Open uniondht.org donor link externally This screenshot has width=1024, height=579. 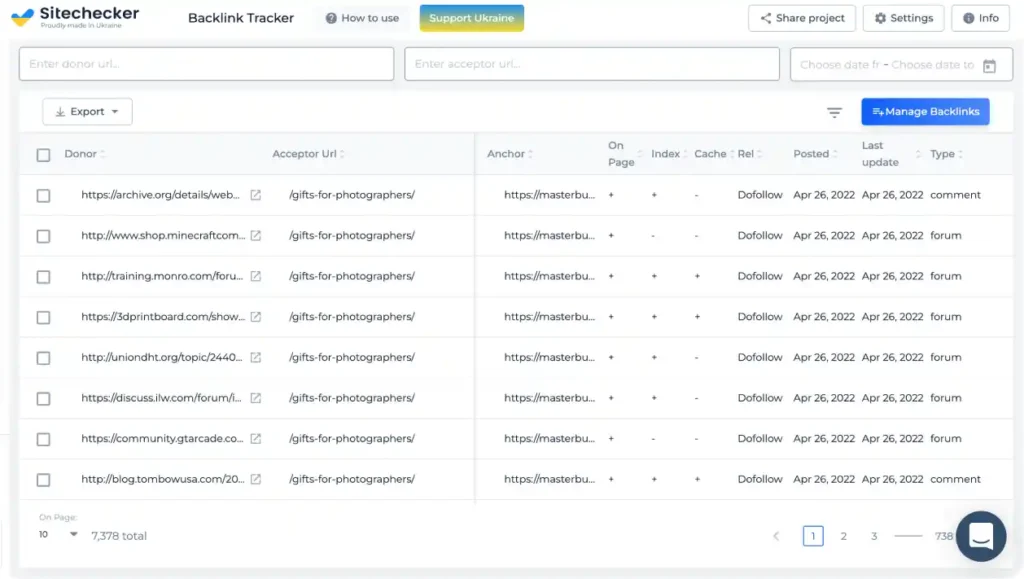(x=256, y=358)
